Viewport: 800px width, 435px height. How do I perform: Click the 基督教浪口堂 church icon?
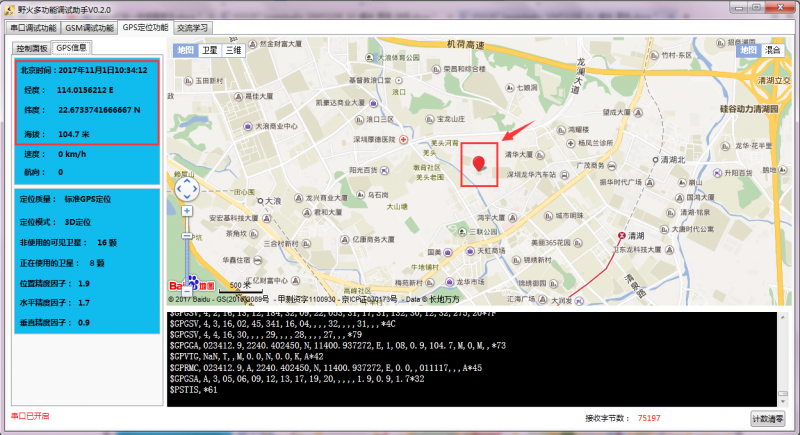[399, 80]
